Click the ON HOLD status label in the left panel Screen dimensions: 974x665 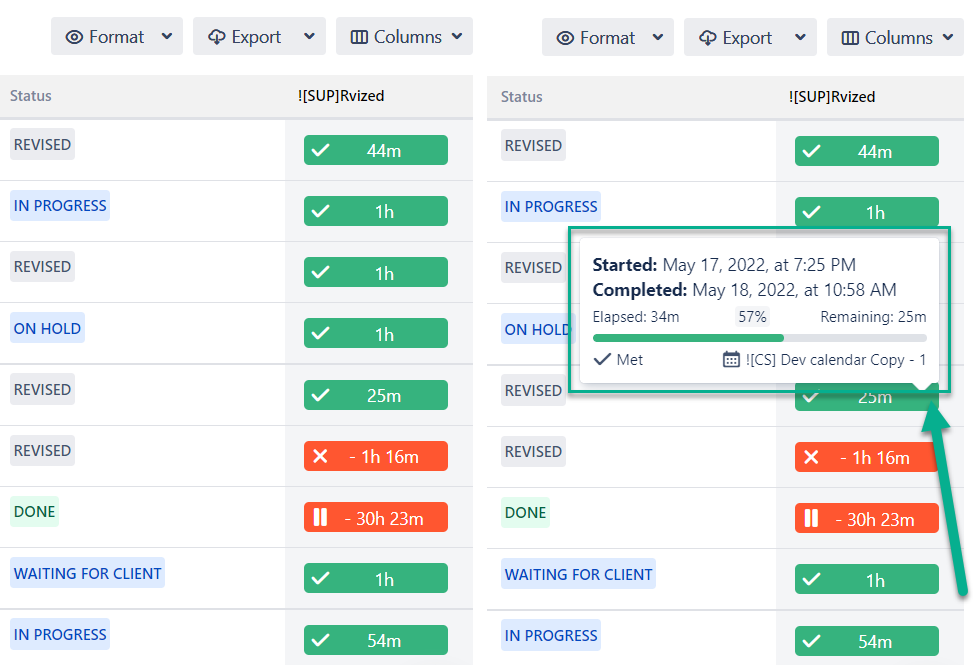point(47,328)
